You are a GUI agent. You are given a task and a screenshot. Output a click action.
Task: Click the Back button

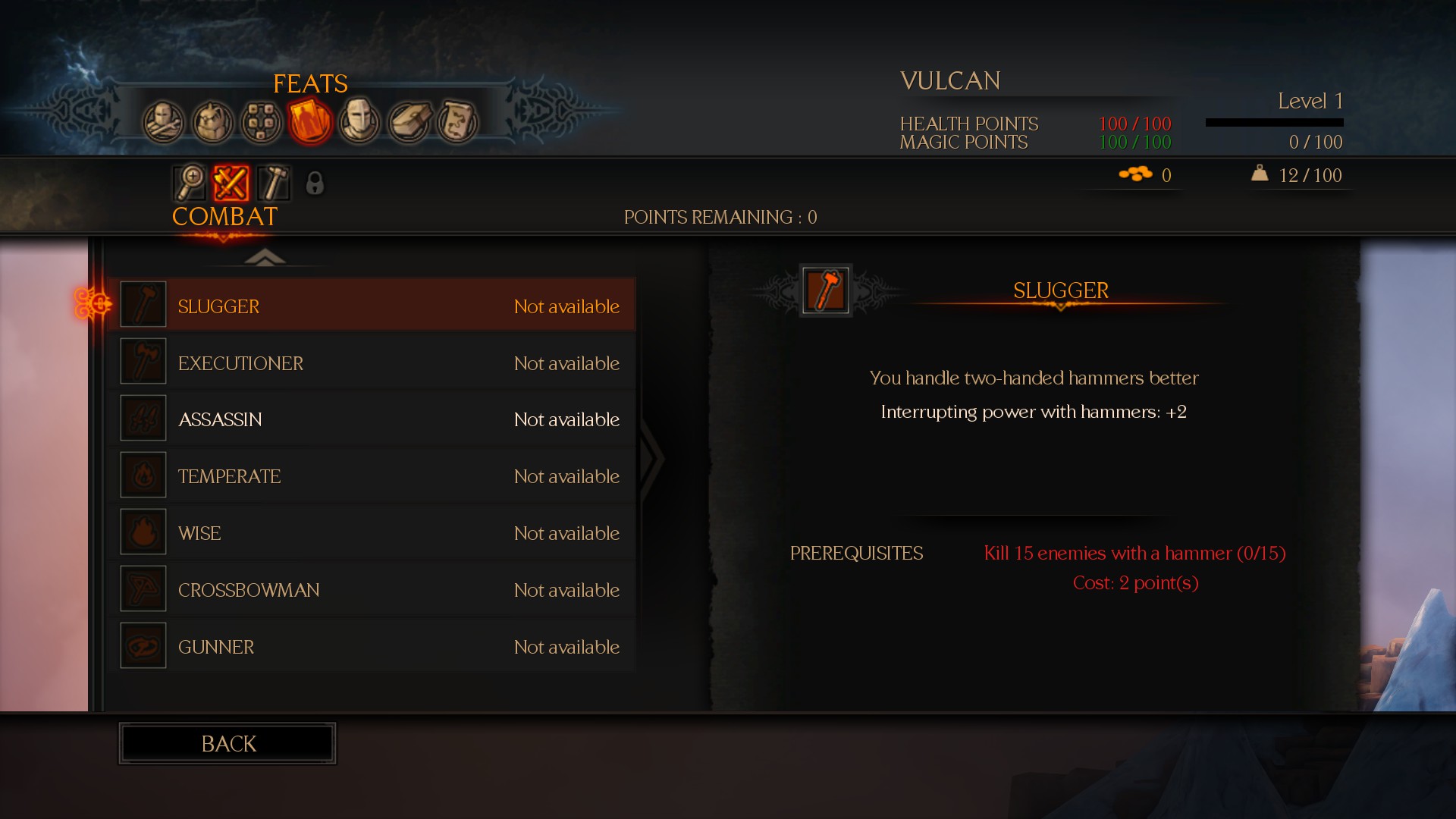(227, 744)
